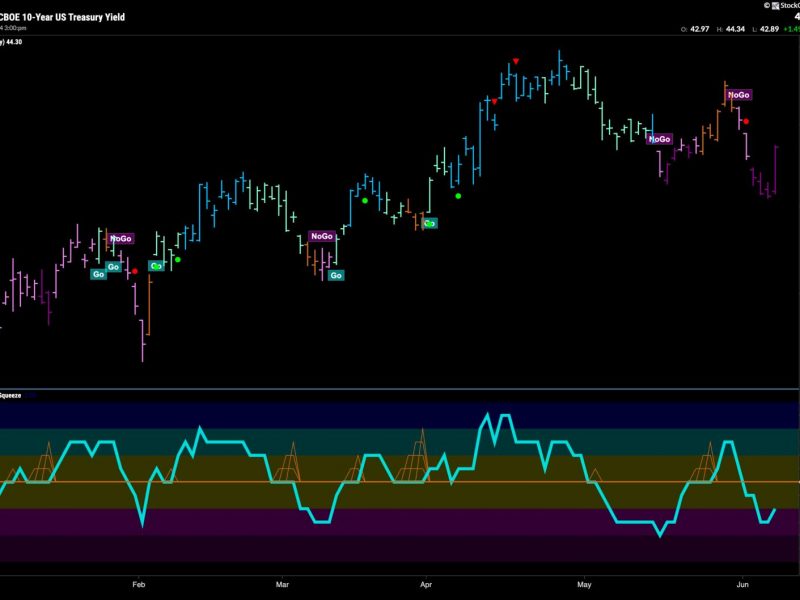Click the Low value 42.89
The width and height of the screenshot is (800, 600).
(x=769, y=29)
